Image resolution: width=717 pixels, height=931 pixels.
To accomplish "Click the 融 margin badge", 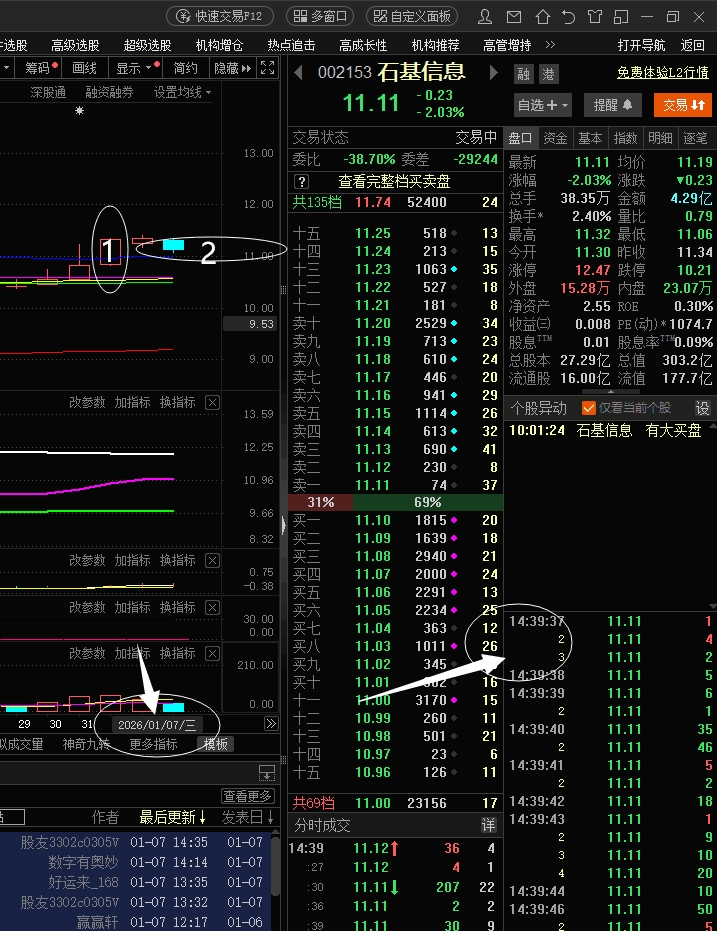I will click(x=523, y=74).
